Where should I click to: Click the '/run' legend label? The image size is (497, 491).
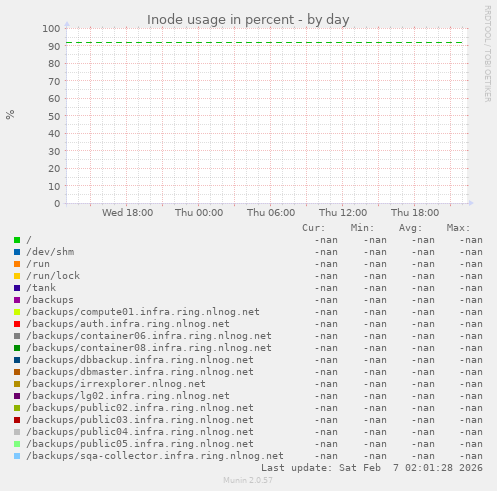pyautogui.click(x=38, y=264)
